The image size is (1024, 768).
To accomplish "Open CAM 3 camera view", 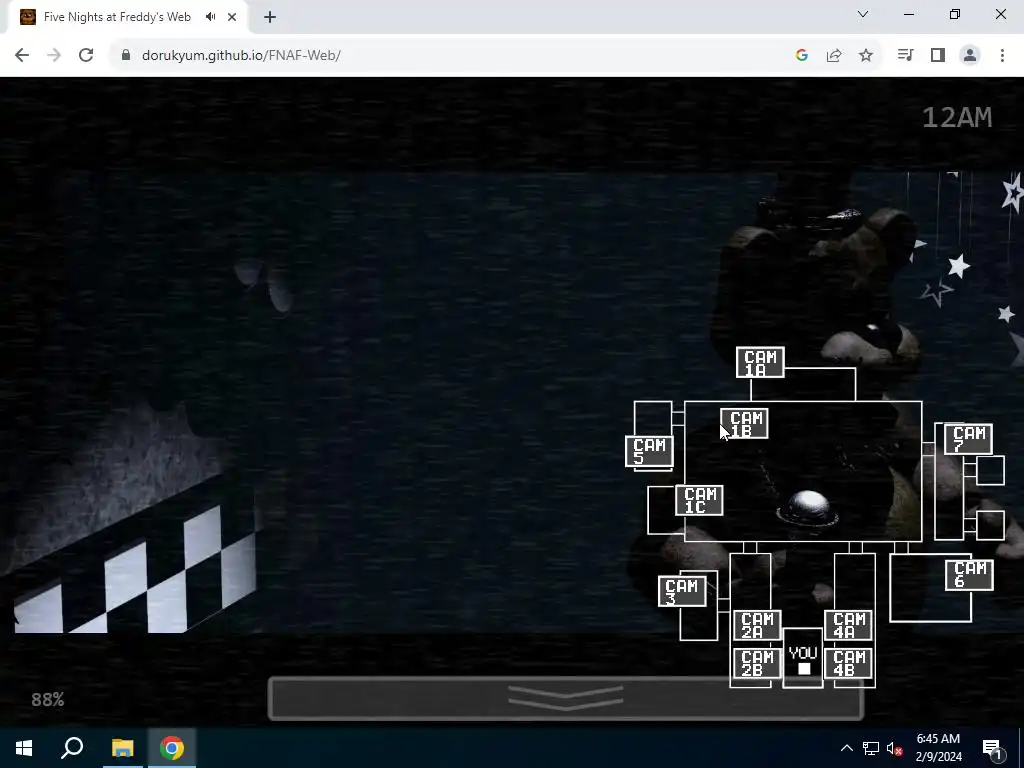I will [x=682, y=592].
